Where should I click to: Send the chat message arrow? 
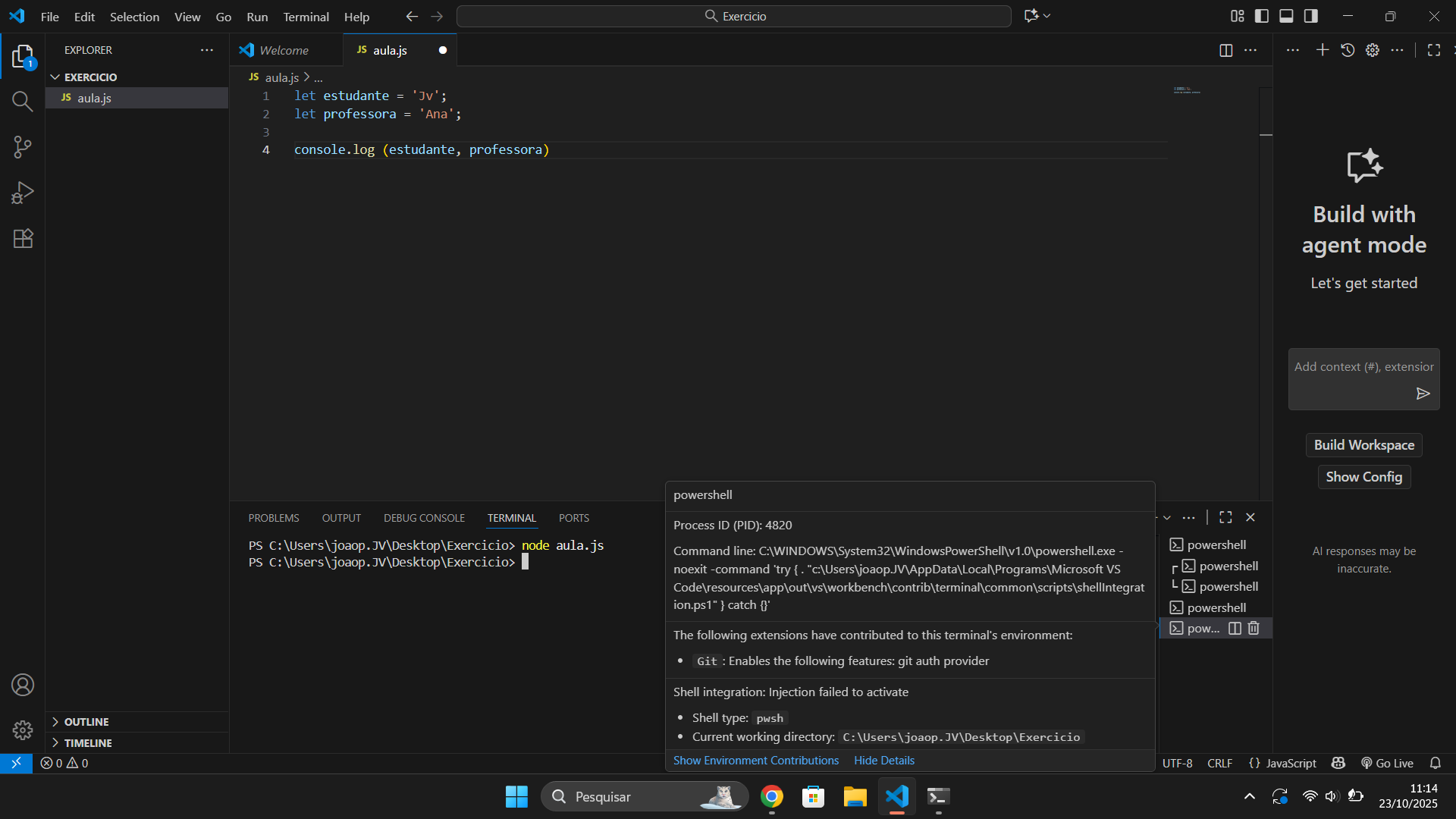click(x=1423, y=394)
